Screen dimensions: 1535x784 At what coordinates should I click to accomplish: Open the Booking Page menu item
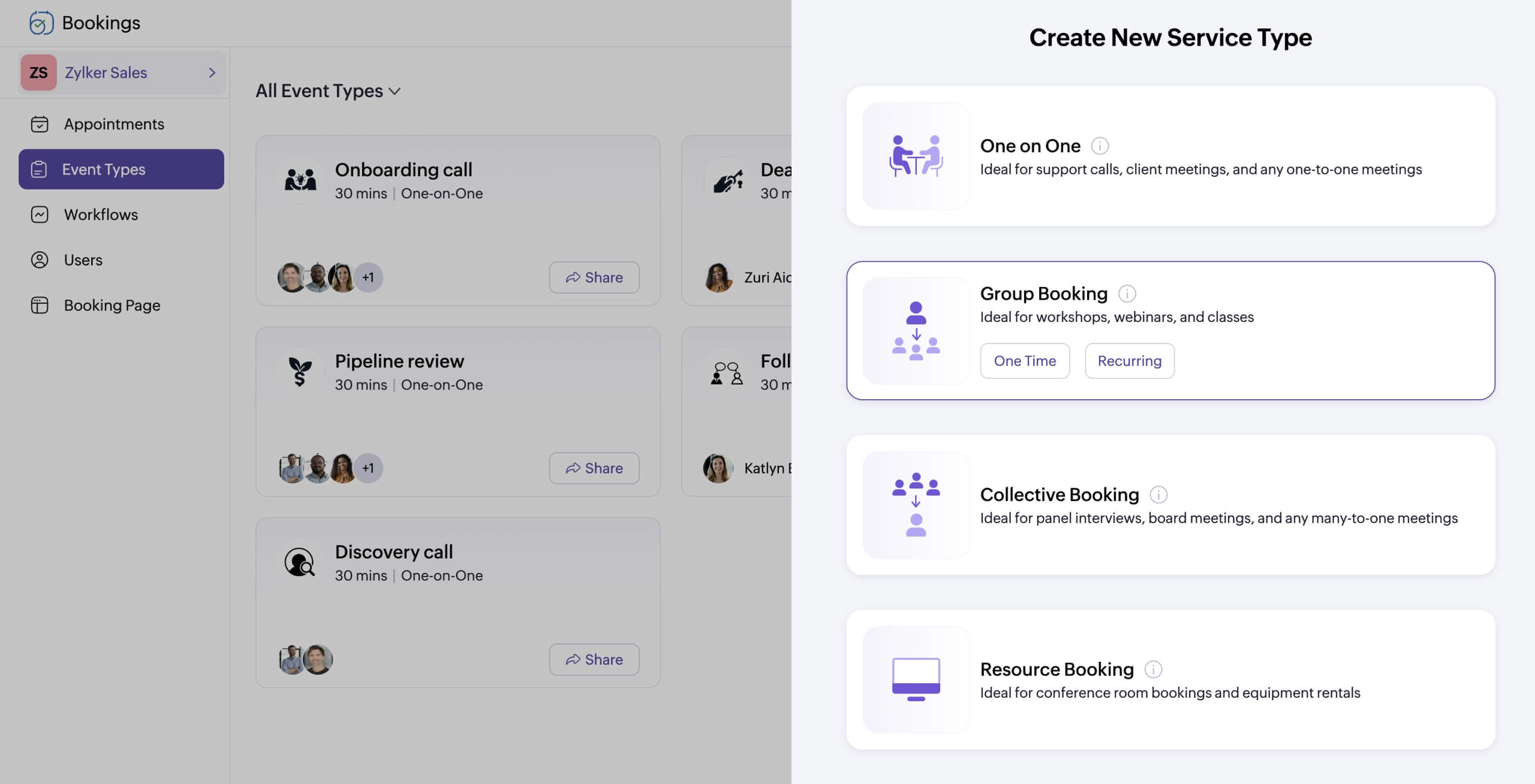[x=112, y=305]
